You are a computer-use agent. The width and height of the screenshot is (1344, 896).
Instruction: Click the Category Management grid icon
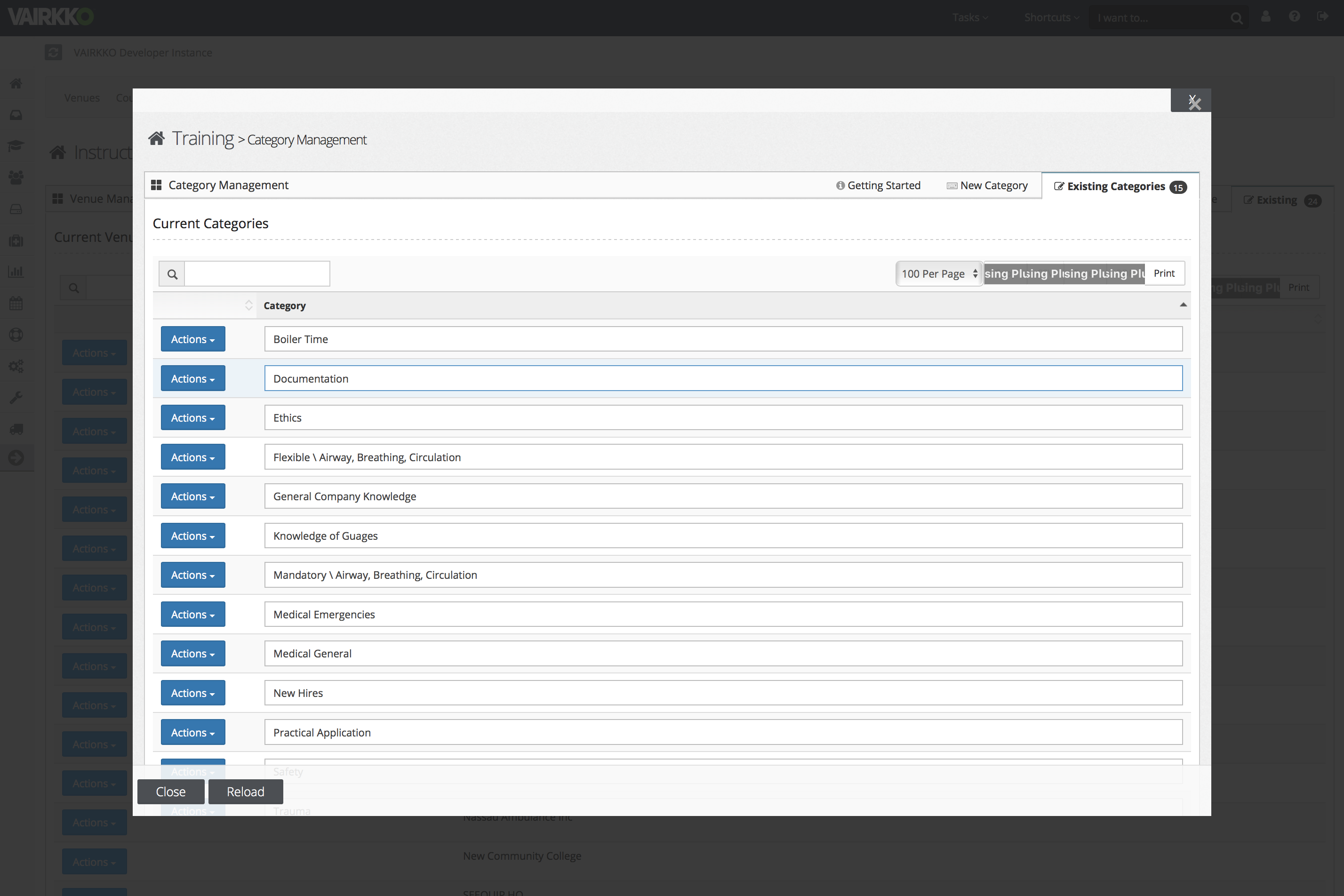coord(156,185)
